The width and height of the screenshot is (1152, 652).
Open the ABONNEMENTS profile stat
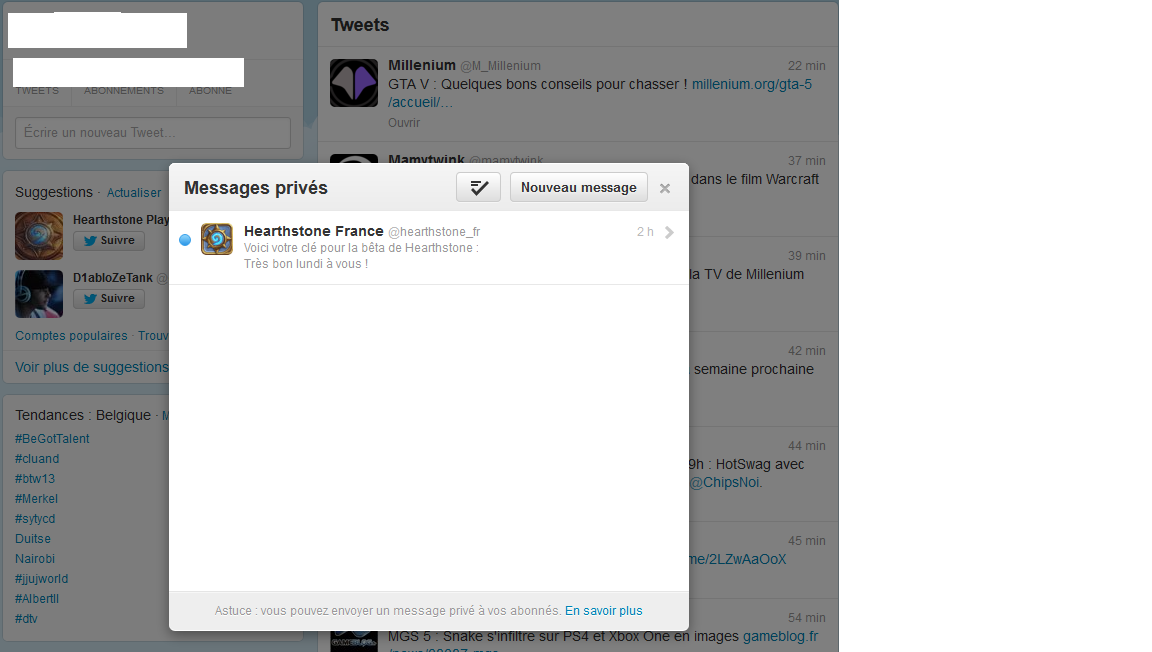[124, 90]
